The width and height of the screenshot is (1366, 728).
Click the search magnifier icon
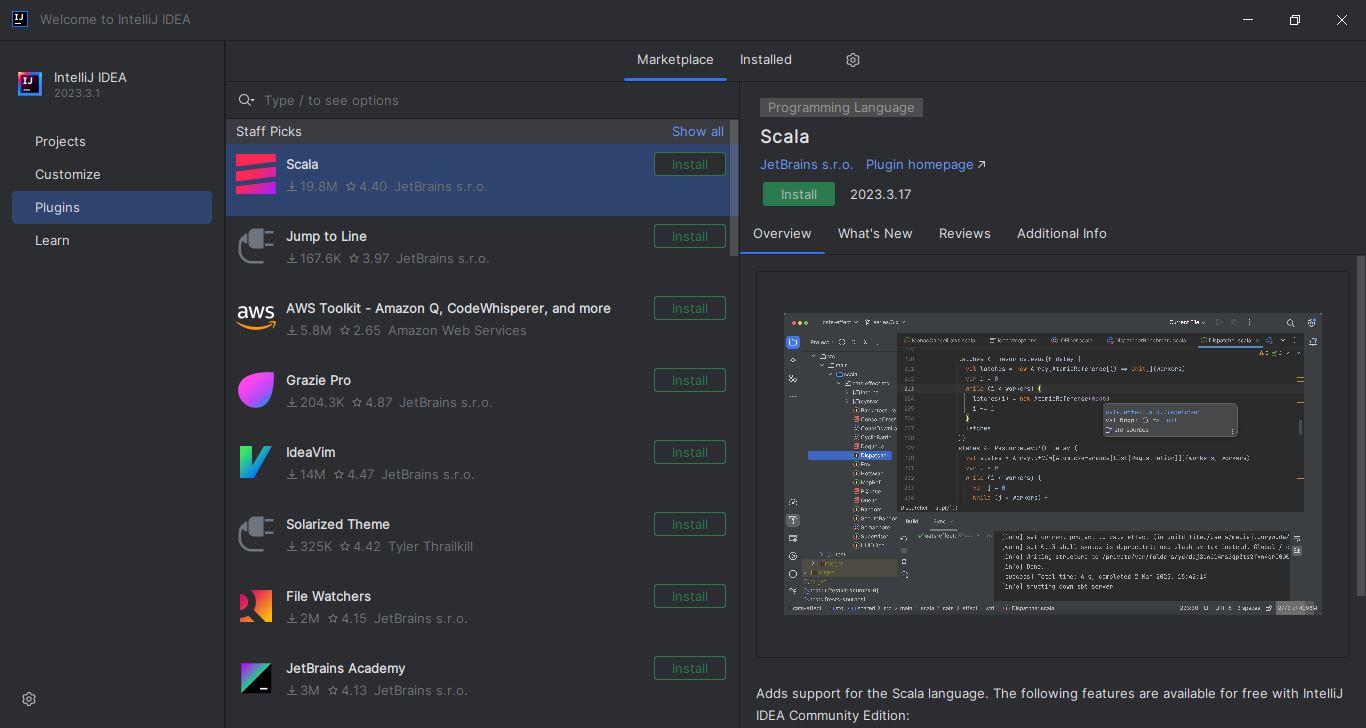[246, 100]
